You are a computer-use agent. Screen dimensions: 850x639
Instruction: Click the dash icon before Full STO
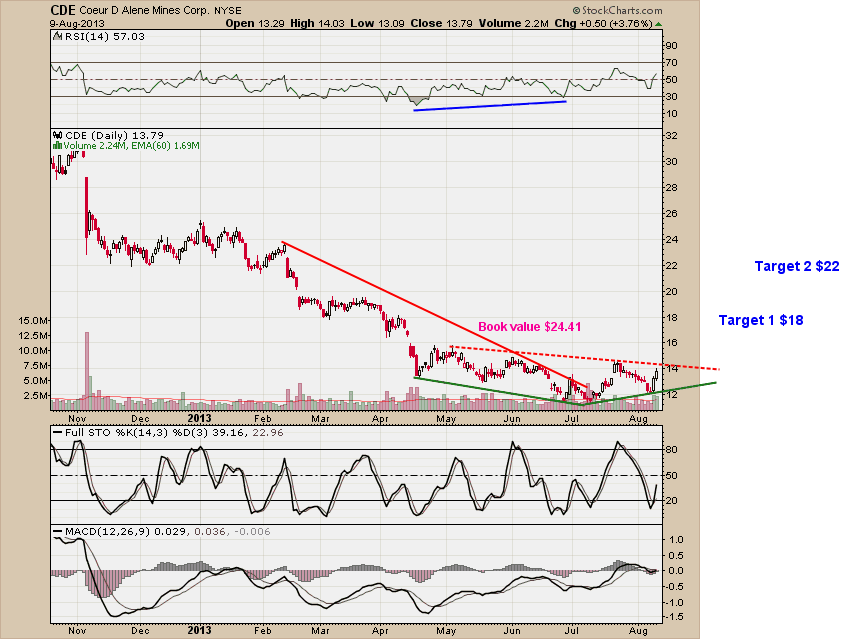pos(57,433)
